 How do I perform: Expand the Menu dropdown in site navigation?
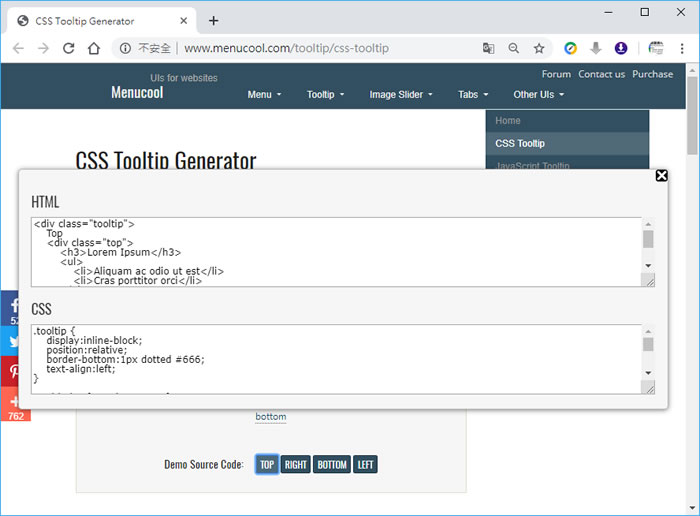click(x=264, y=95)
